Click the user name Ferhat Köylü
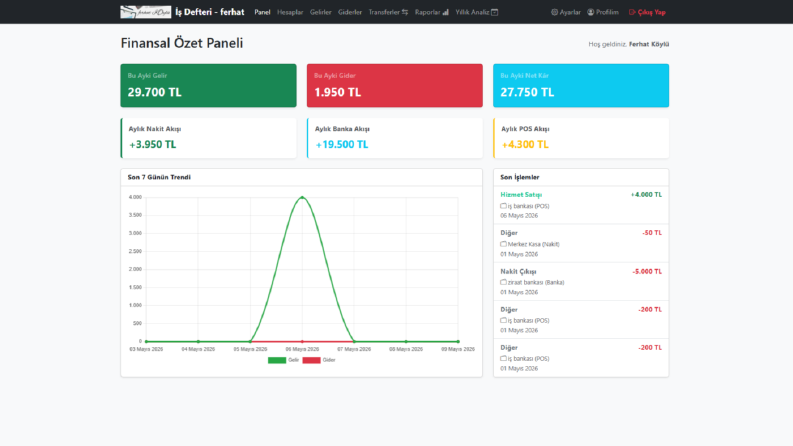 click(x=649, y=44)
